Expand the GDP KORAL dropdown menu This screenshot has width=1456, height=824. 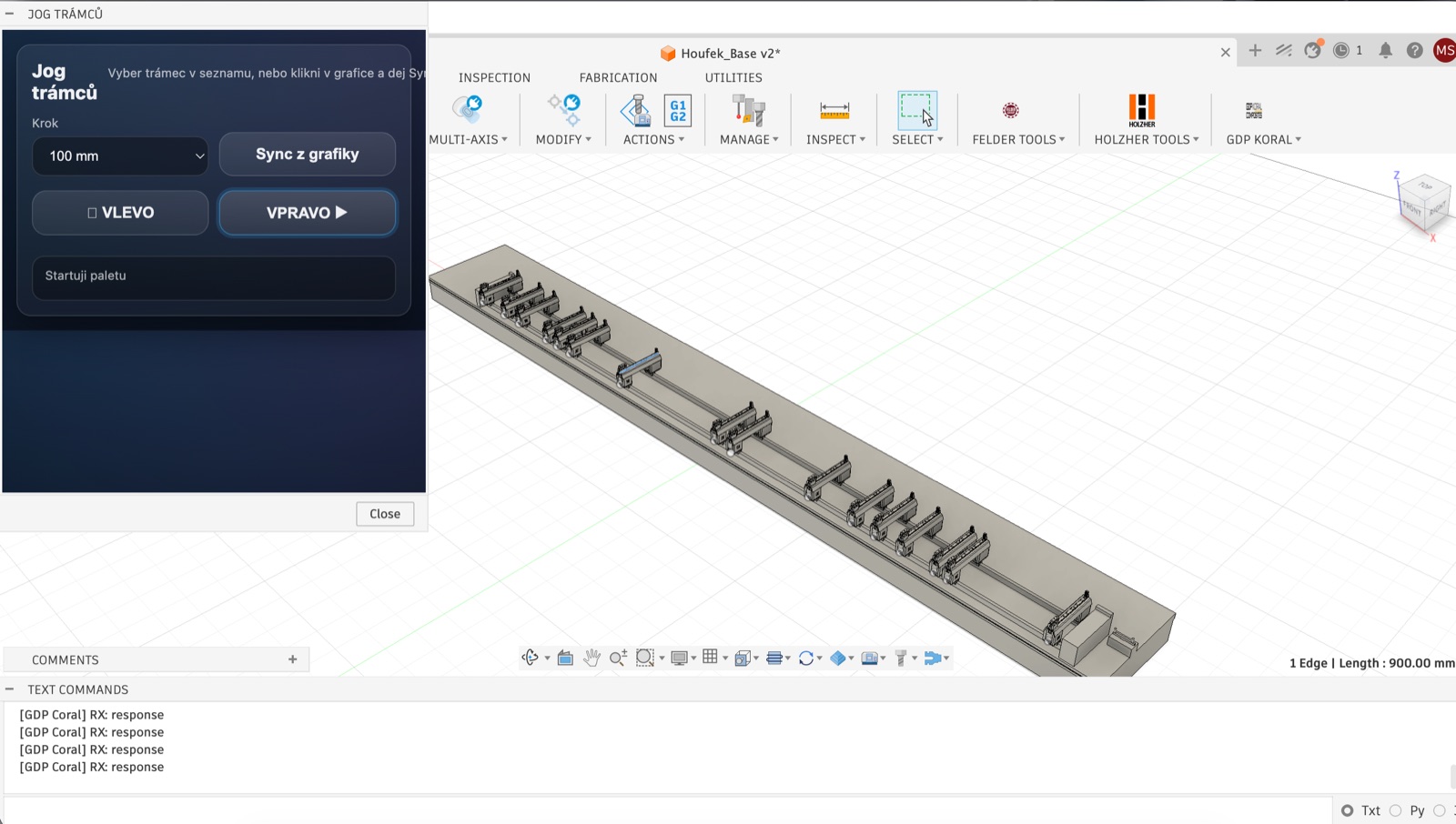click(x=1263, y=139)
